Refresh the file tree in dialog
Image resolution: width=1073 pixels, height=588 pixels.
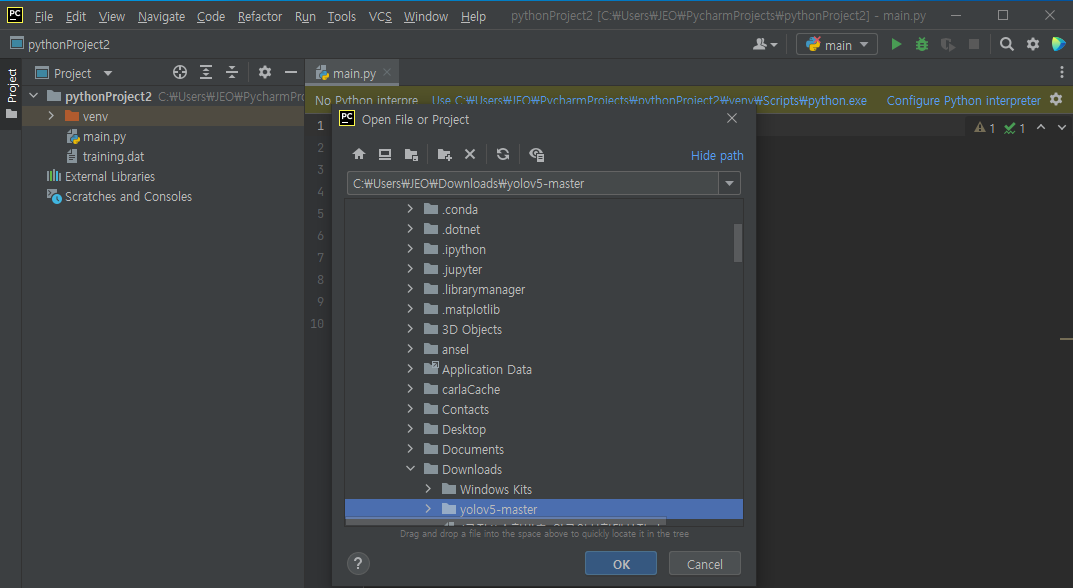[503, 154]
